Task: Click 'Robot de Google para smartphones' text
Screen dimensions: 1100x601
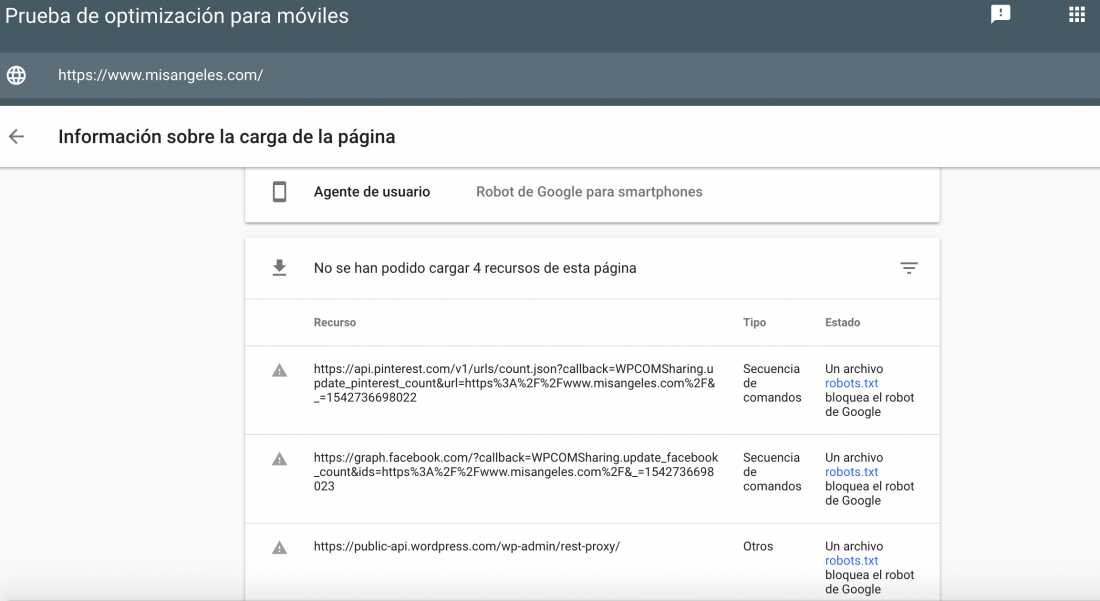Action: tap(589, 191)
